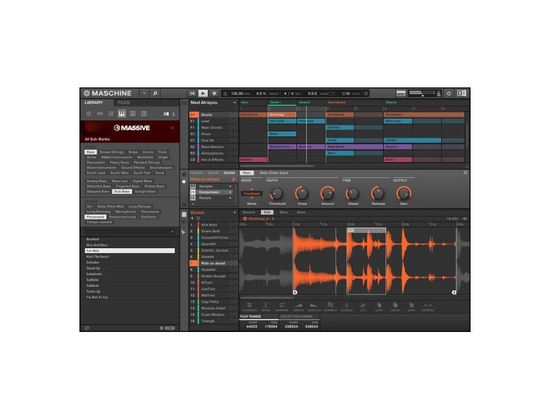This screenshot has height=420, width=550.
Task: Select the Sub Bass sub-type tag
Action: point(122,192)
